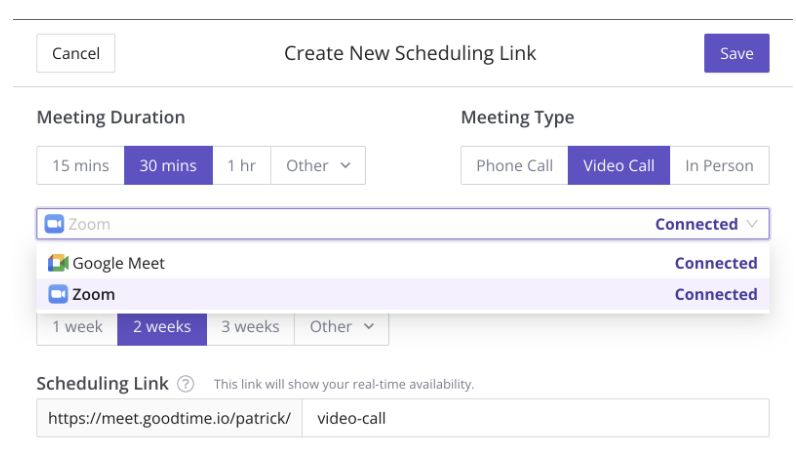This screenshot has height=458, width=796.
Task: Click the Google Meet logo icon
Action: point(58,263)
